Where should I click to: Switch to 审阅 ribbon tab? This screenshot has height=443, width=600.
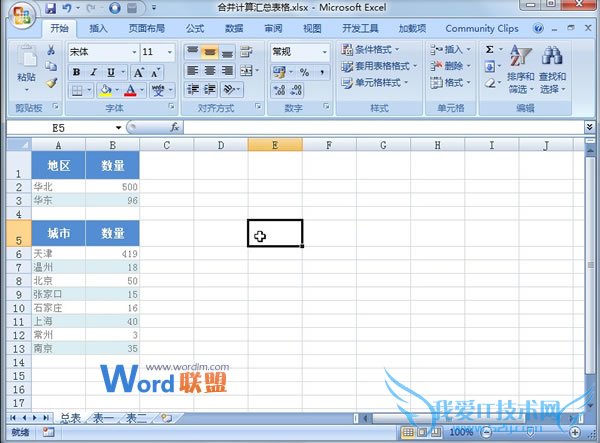(x=273, y=28)
